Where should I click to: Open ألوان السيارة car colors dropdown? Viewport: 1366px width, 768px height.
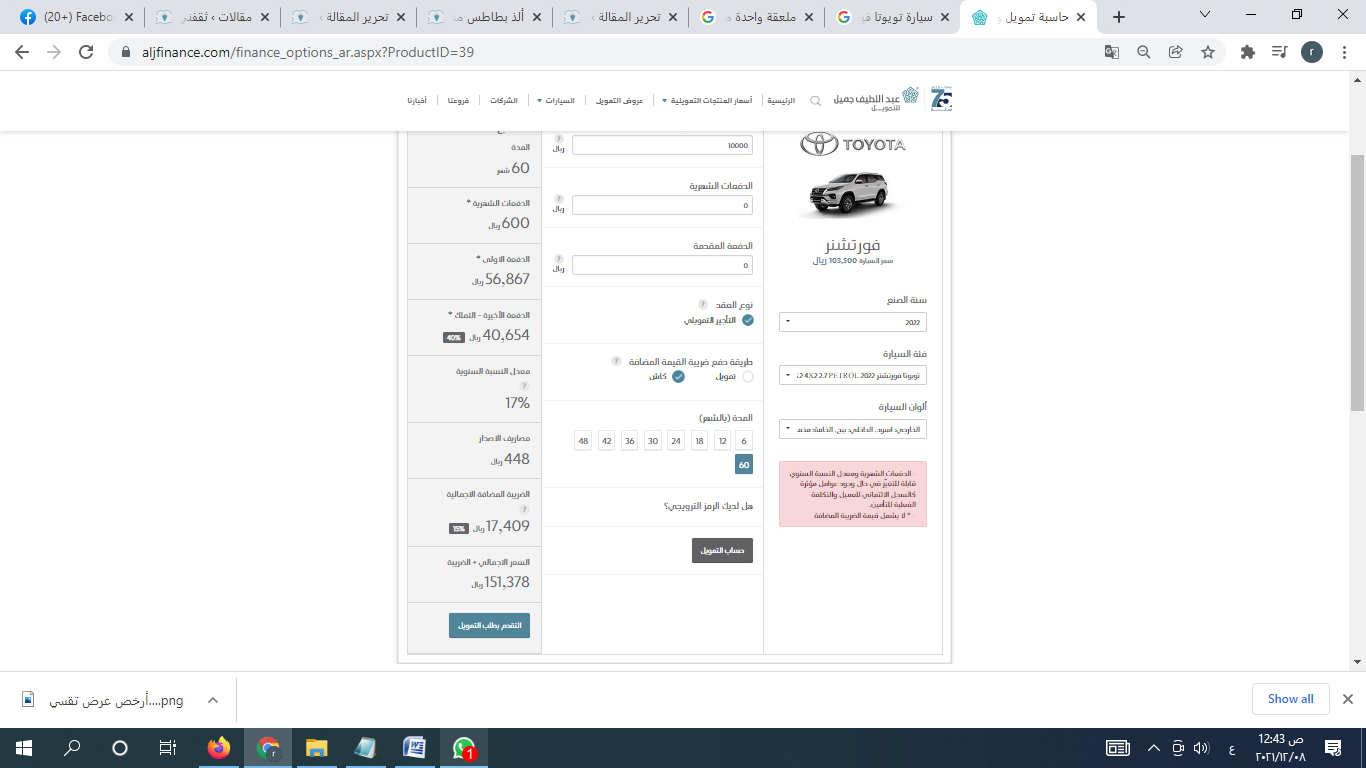pyautogui.click(x=853, y=429)
